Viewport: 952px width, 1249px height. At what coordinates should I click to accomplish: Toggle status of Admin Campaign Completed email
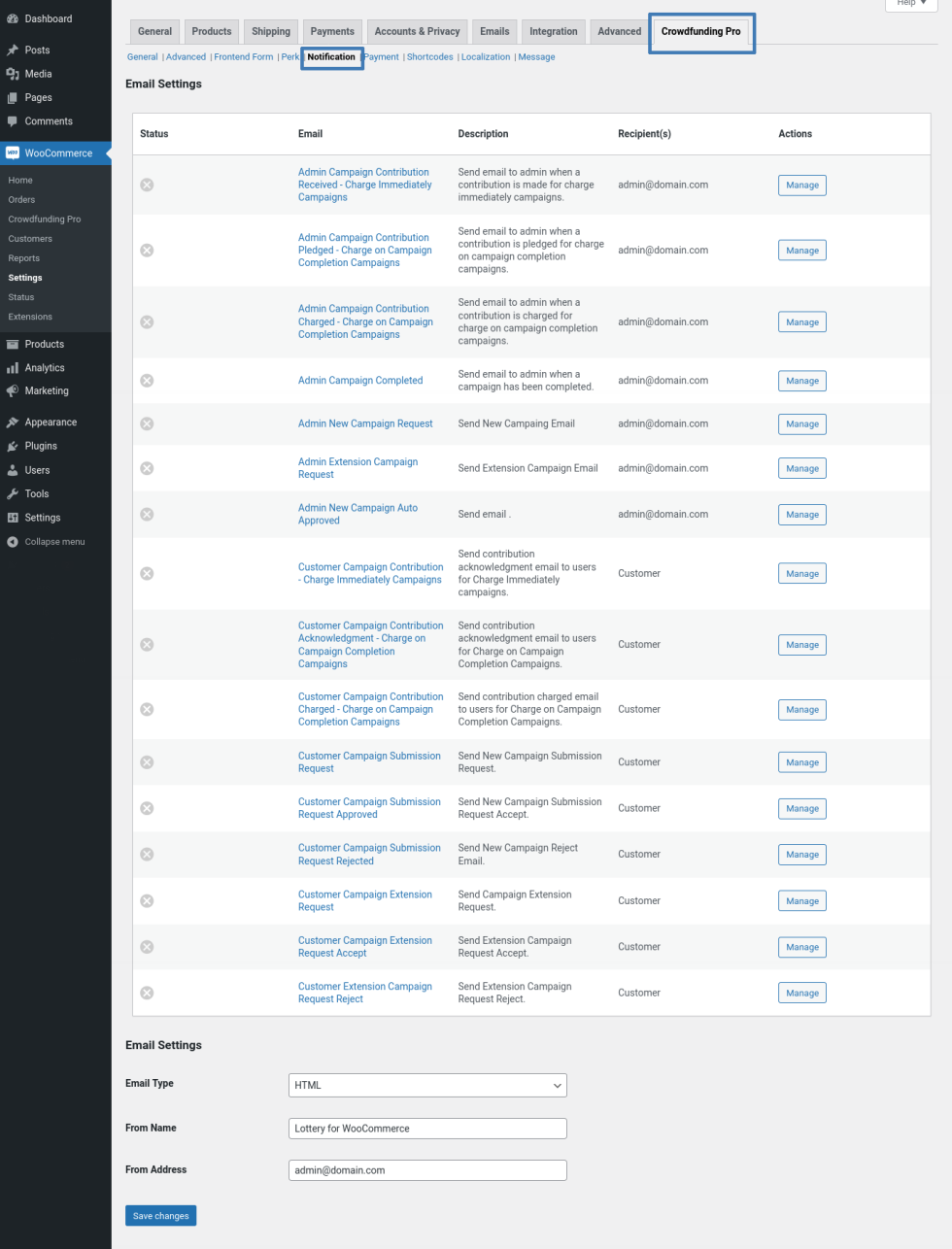[147, 381]
